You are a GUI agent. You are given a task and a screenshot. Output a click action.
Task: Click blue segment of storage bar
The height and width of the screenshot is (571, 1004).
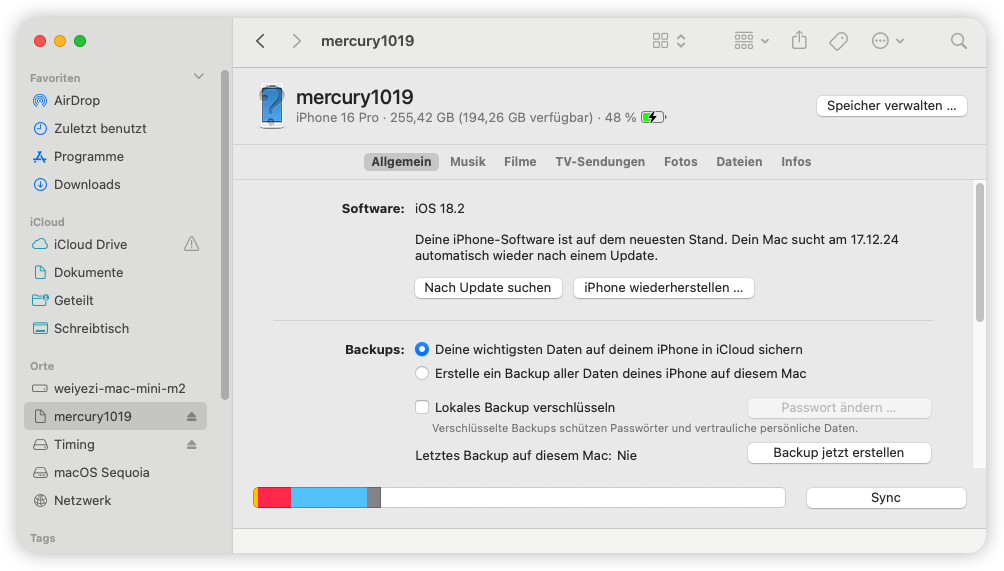point(329,498)
